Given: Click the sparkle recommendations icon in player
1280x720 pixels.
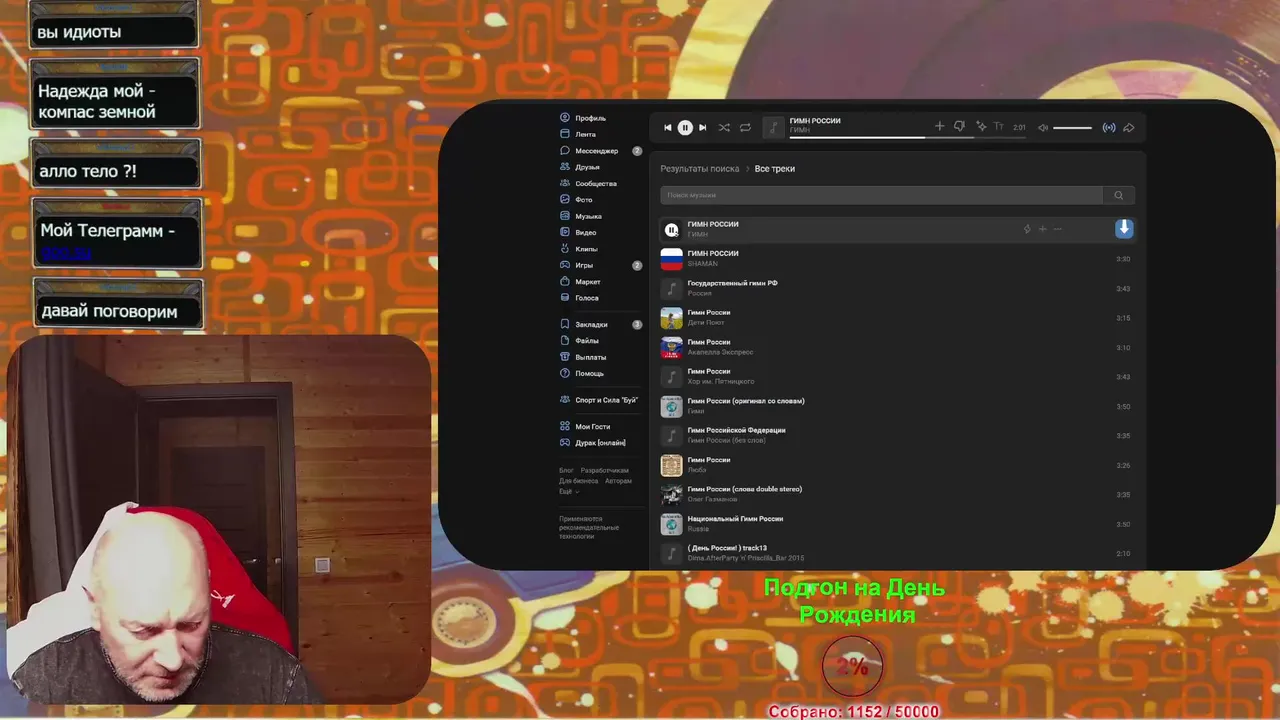Looking at the screenshot, I should click(980, 126).
